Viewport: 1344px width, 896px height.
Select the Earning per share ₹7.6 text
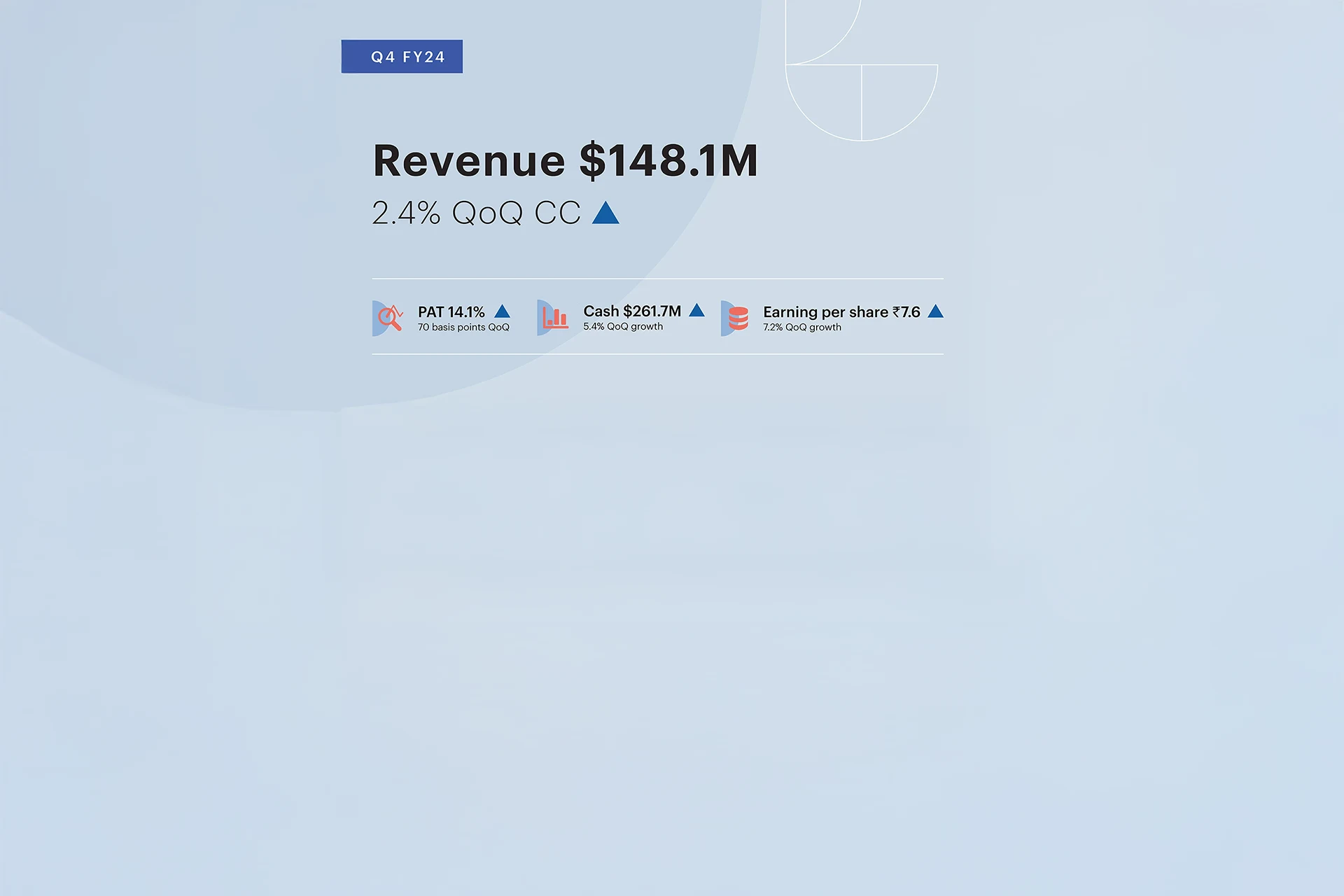click(841, 312)
